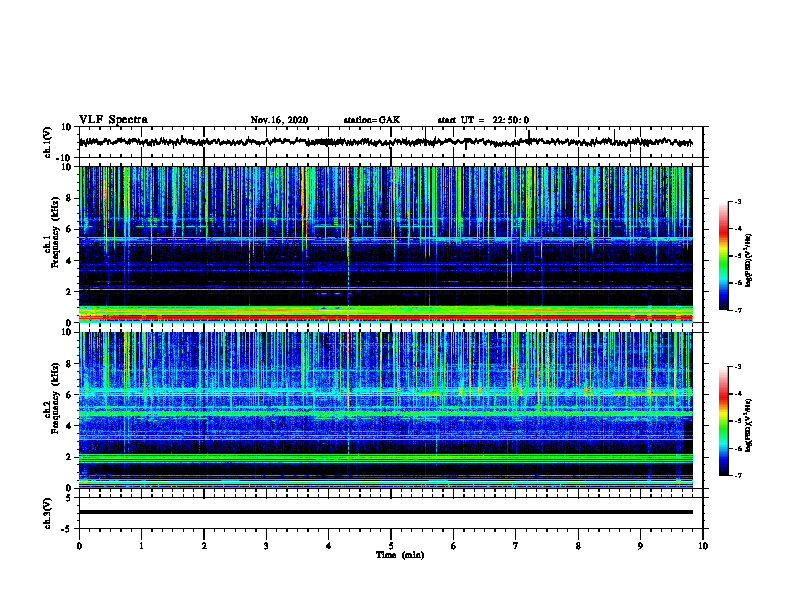Click the "6" kHz tick on ch.2 spectrogram
The image size is (792, 612).
(69, 395)
